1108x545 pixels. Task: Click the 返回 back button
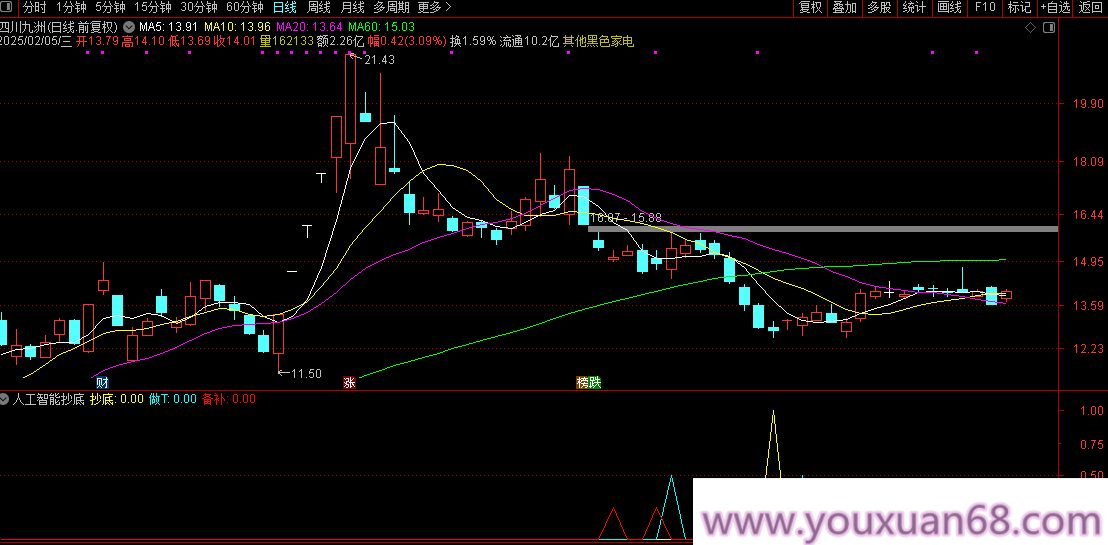coord(1091,8)
